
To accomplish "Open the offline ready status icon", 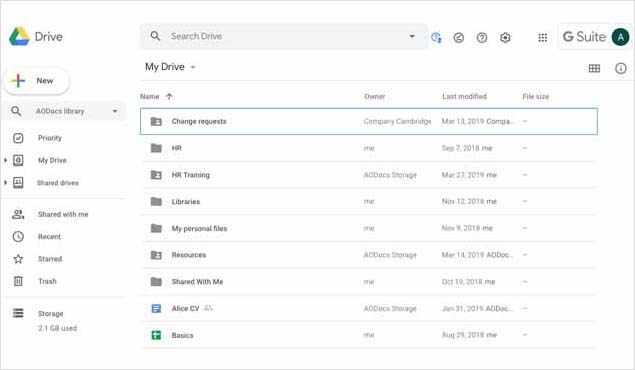I will (x=458, y=38).
